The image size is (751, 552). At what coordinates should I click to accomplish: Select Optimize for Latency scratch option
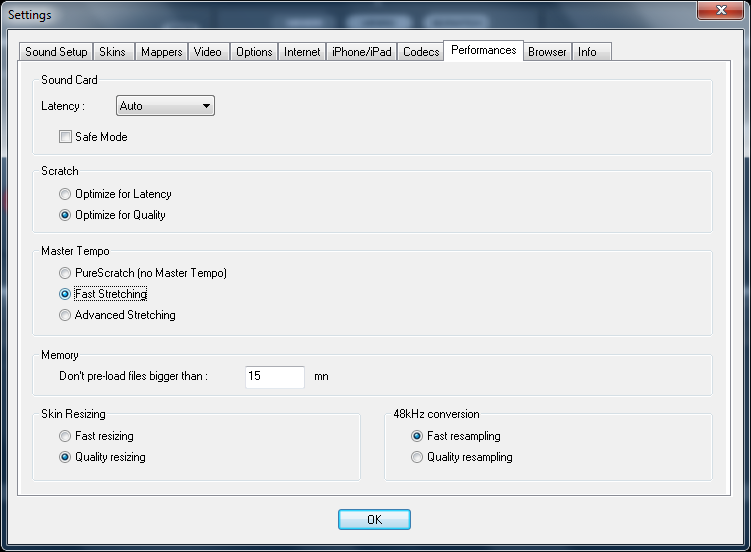tap(66, 194)
